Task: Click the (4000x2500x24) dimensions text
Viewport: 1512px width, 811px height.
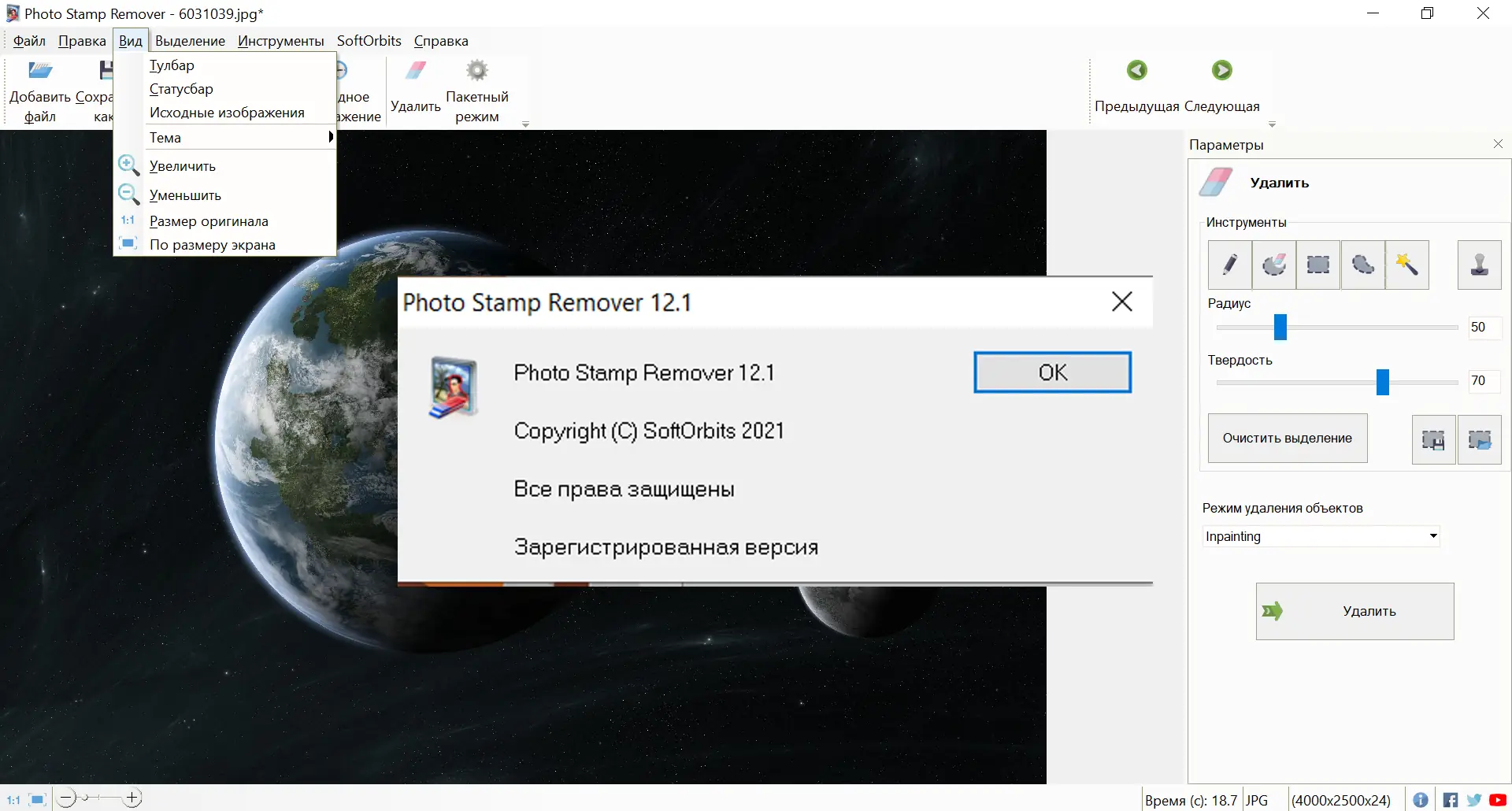Action: [x=1341, y=801]
